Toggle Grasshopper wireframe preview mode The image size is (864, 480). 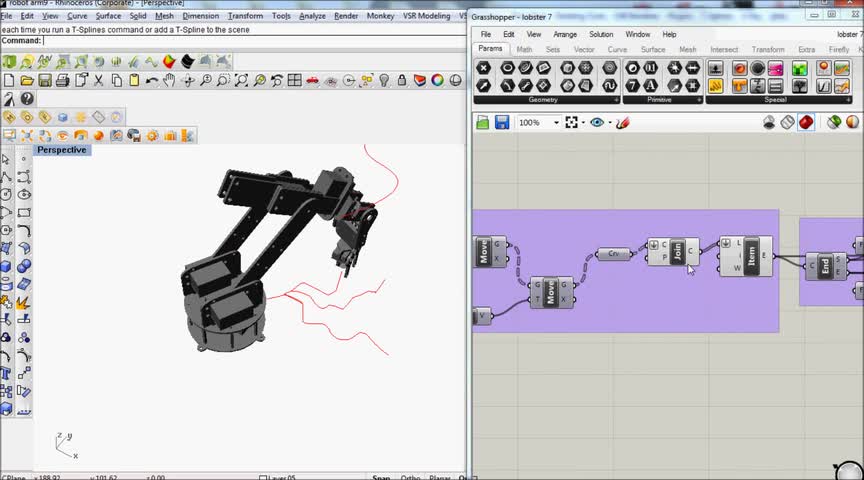coord(787,122)
